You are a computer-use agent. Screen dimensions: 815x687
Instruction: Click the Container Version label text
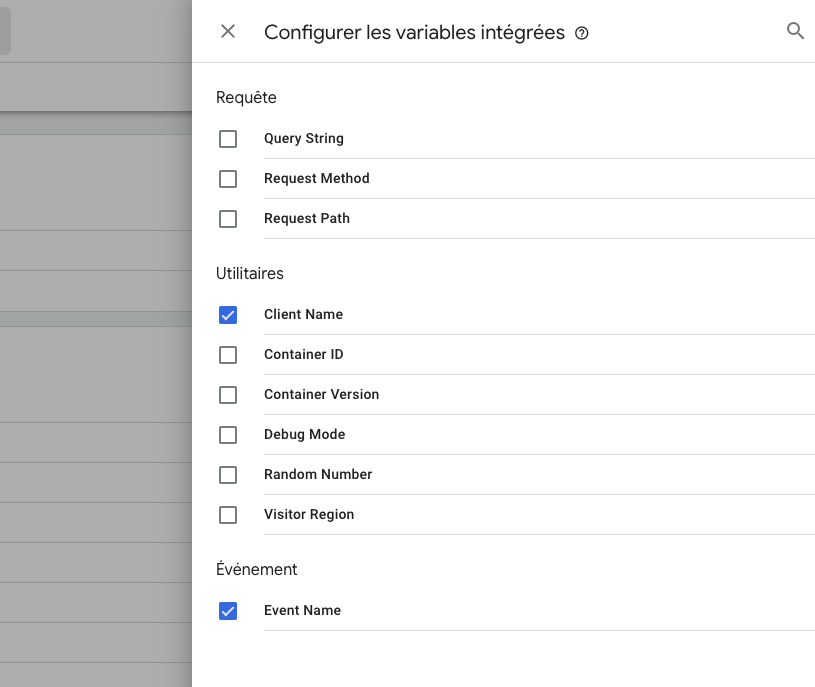pos(321,394)
